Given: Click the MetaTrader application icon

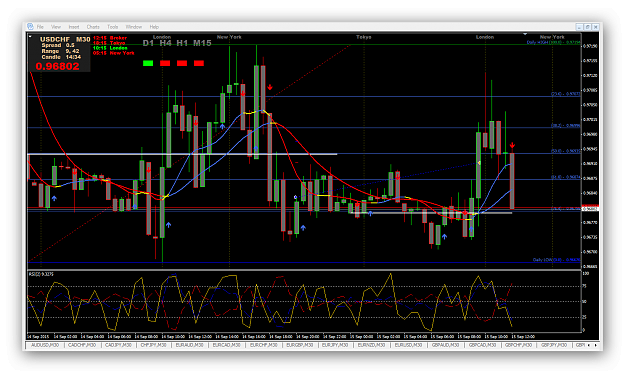Looking at the screenshot, I should tap(30, 26).
